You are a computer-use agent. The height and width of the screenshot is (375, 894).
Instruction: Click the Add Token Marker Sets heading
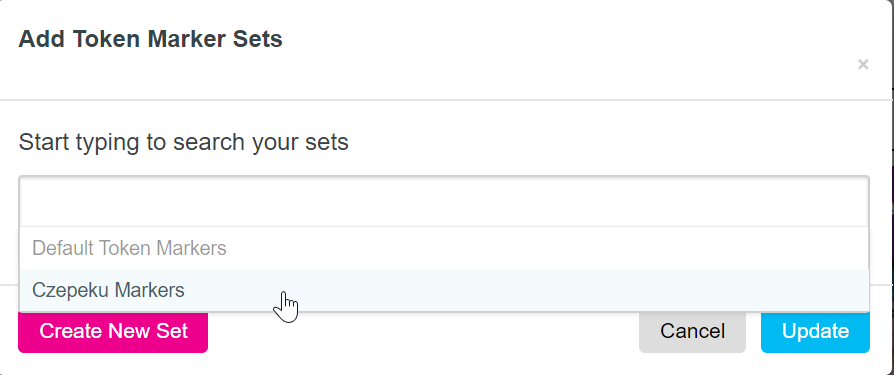click(151, 39)
